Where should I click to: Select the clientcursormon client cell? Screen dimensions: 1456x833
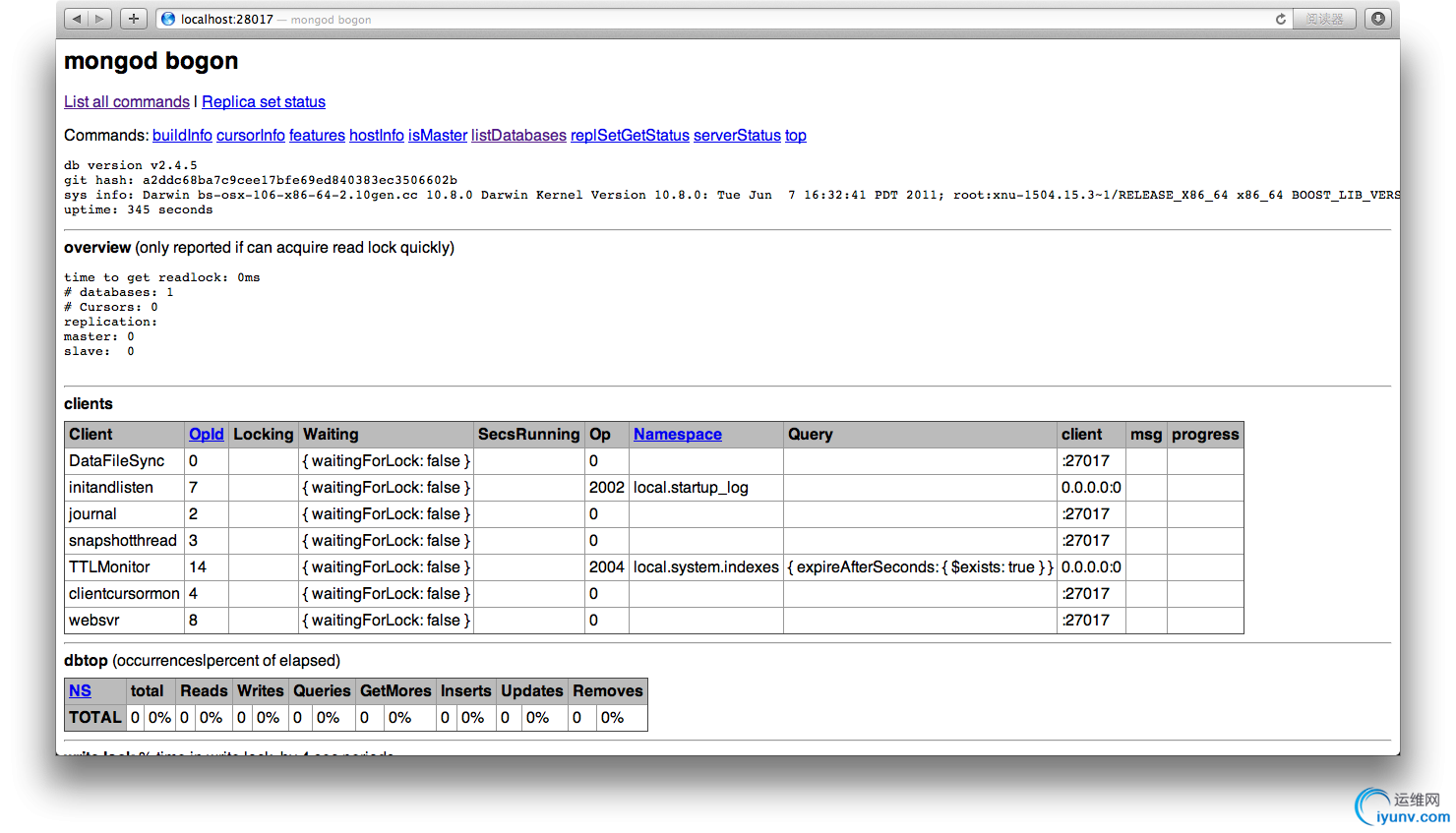tap(124, 593)
